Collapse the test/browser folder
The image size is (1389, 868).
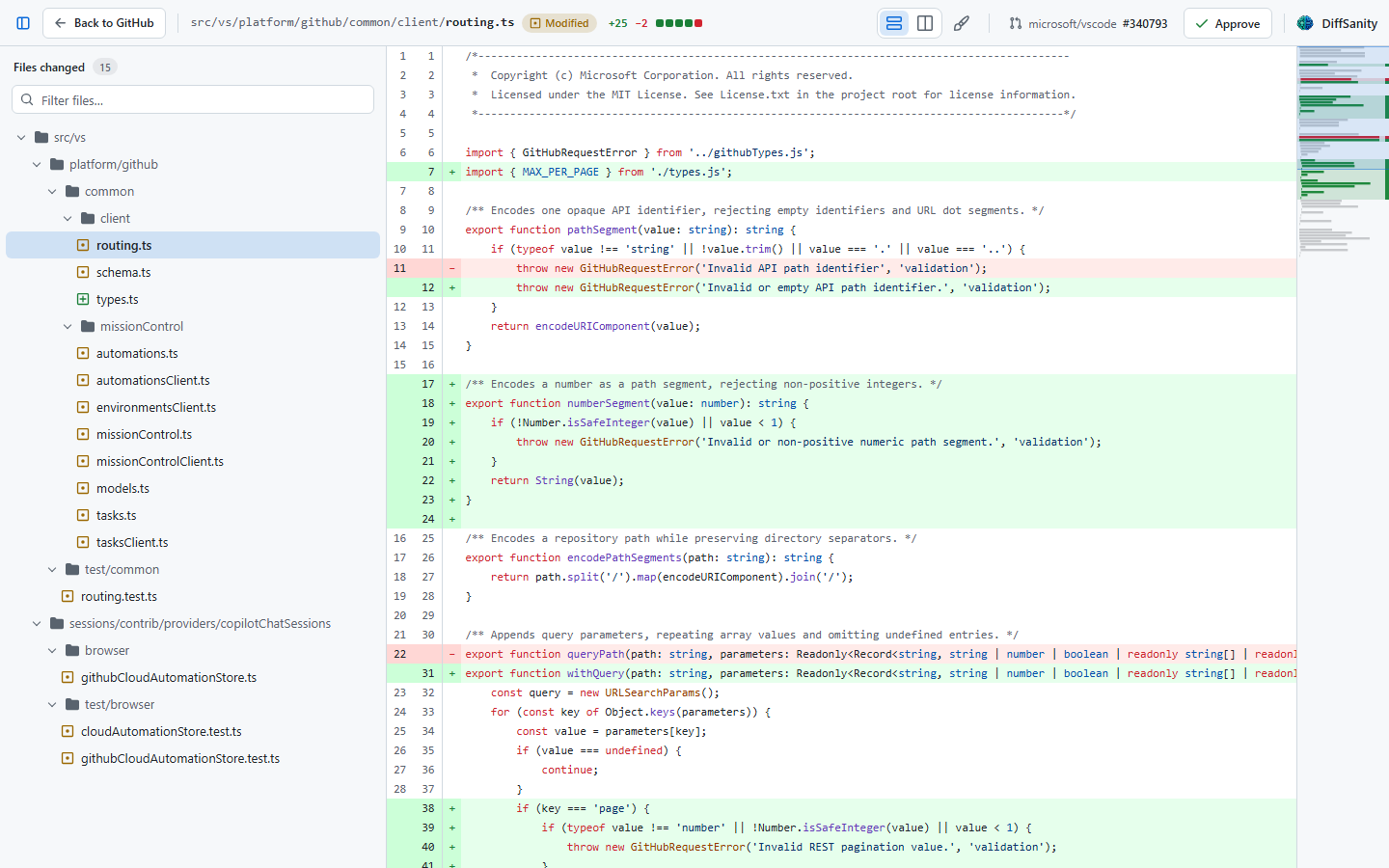(x=52, y=705)
